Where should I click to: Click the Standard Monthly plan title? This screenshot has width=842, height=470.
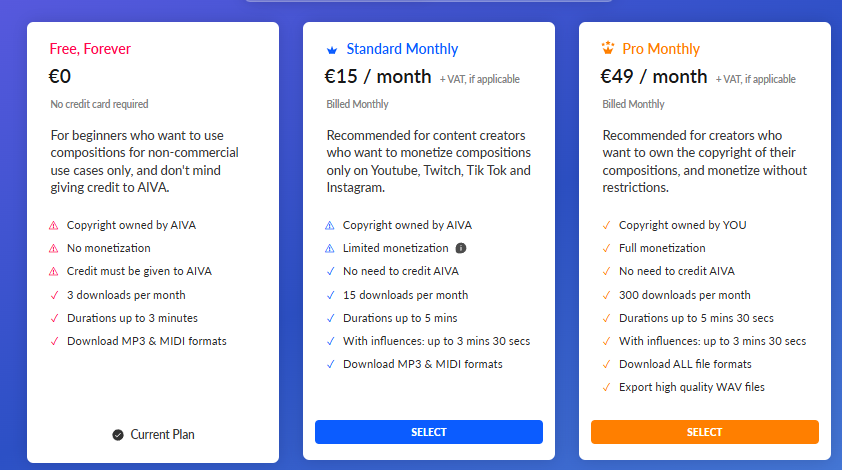click(x=402, y=49)
